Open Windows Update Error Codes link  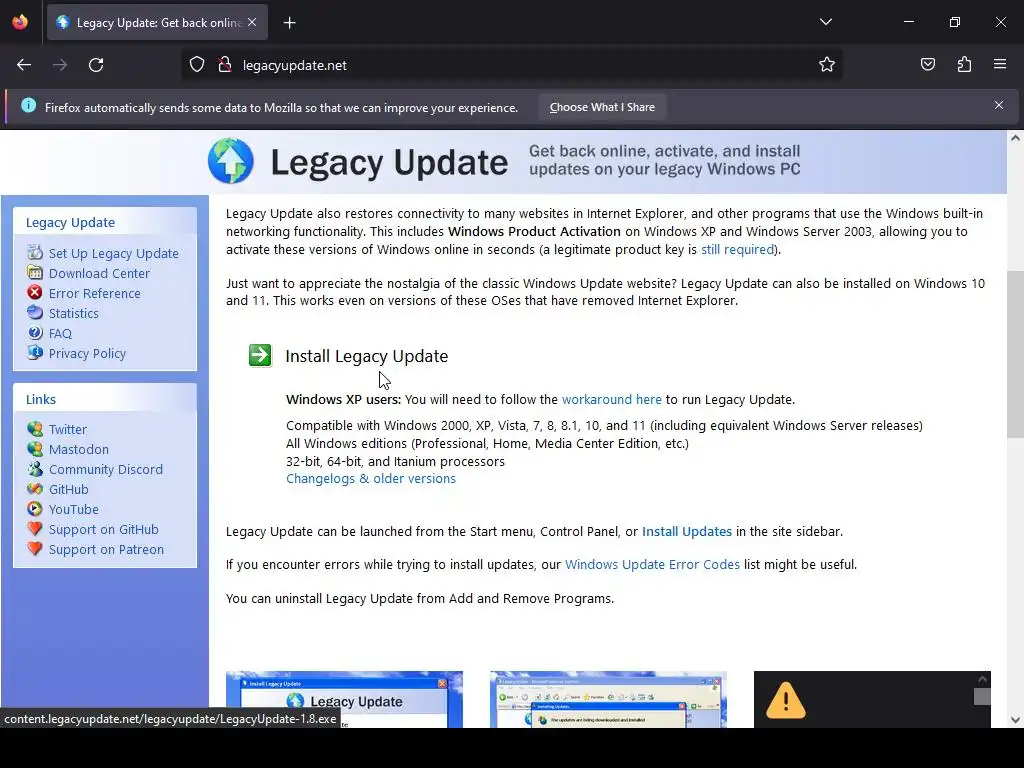(652, 564)
